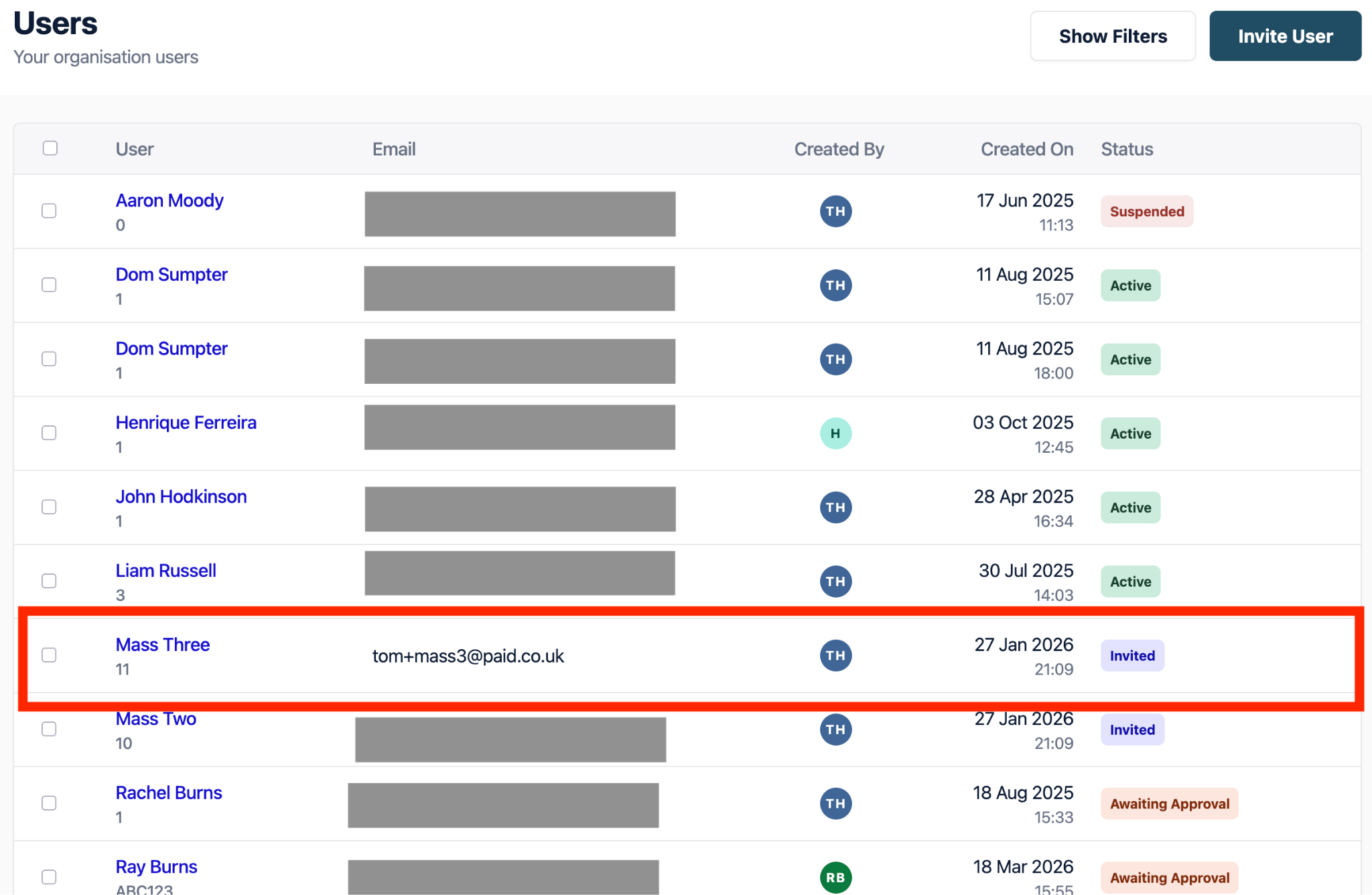Expand filters with Show Filters button
Image resolution: width=1372 pixels, height=895 pixels.
[1112, 36]
